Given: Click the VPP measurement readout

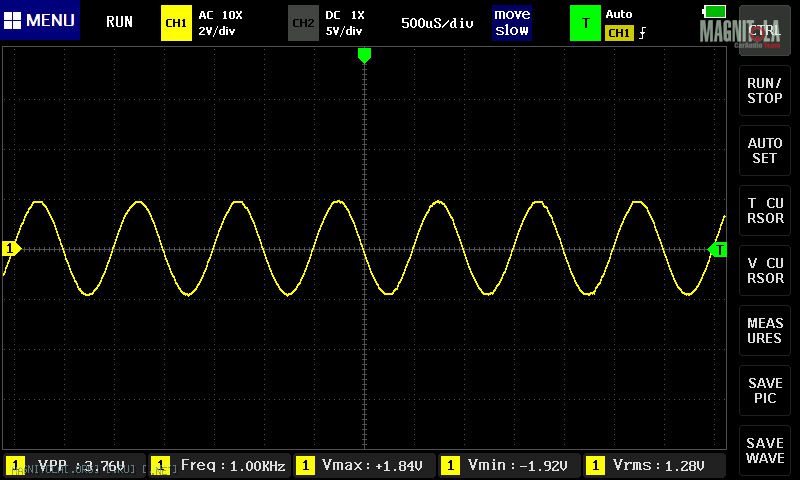Looking at the screenshot, I should [74, 465].
